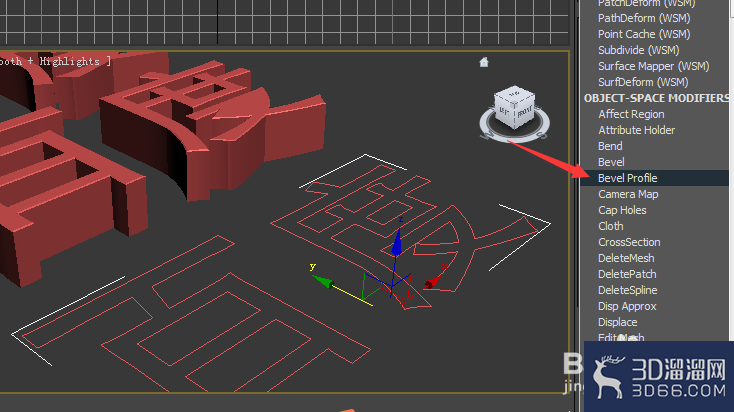Choose Subdivide (WSM) modifier
Screen dimensions: 734x412
coord(639,50)
